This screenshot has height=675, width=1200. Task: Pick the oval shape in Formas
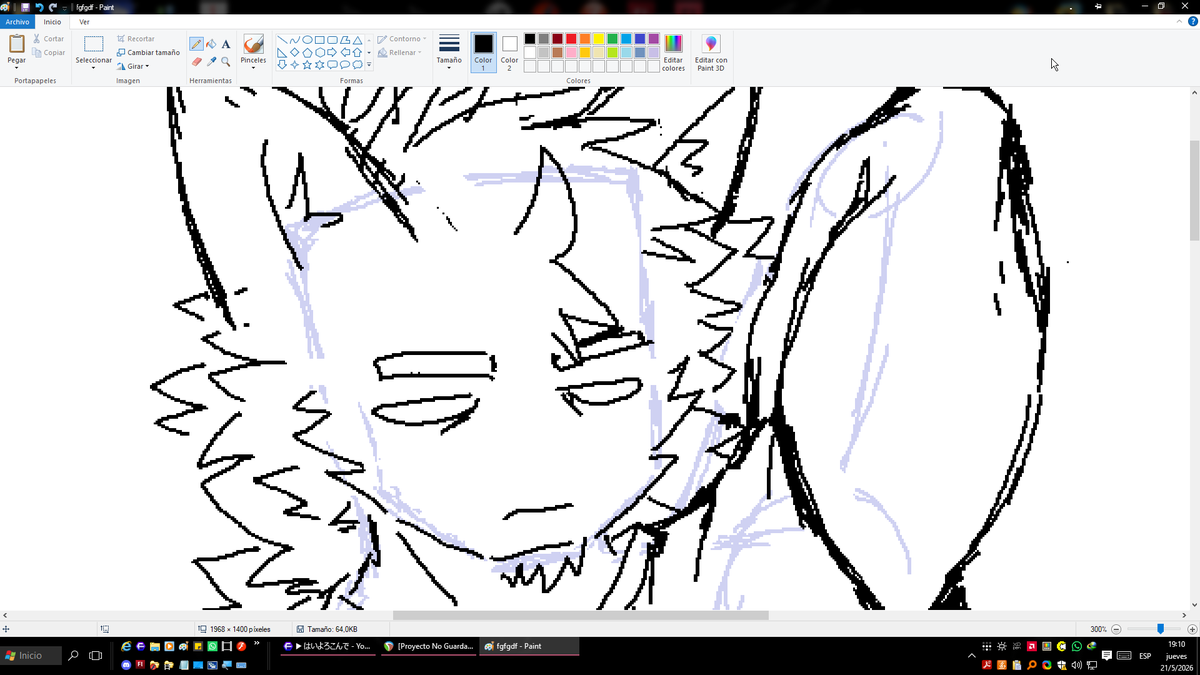pos(307,40)
